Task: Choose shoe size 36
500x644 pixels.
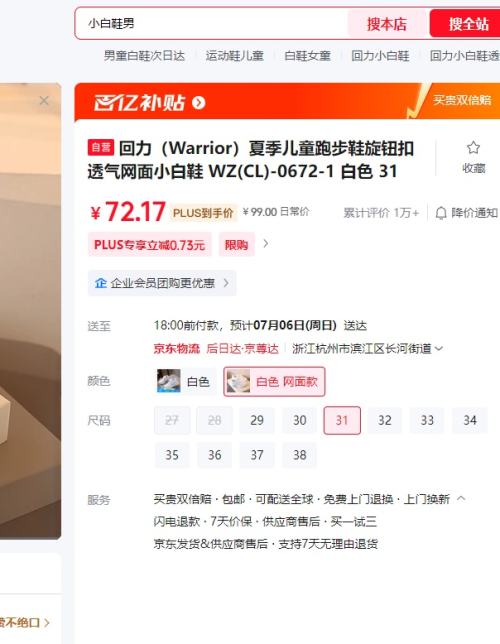Action: [214, 455]
